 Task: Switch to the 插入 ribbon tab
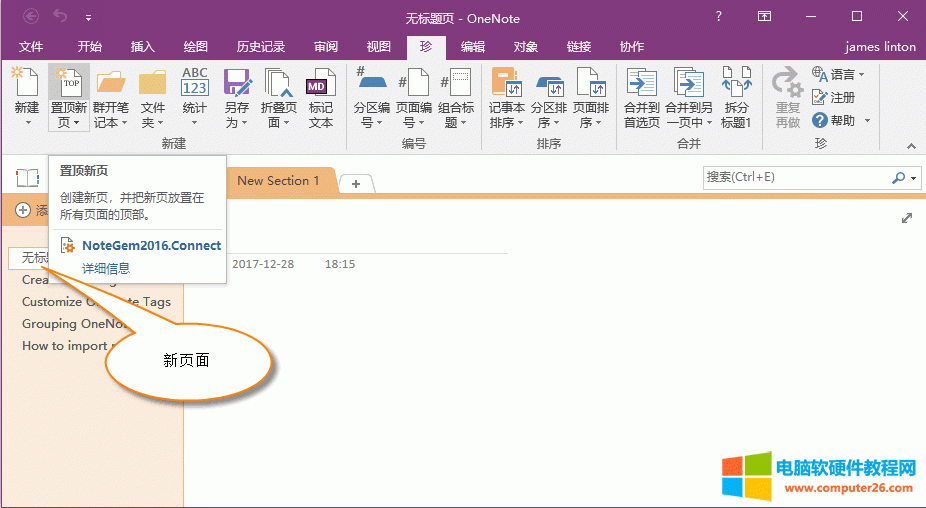[x=143, y=47]
